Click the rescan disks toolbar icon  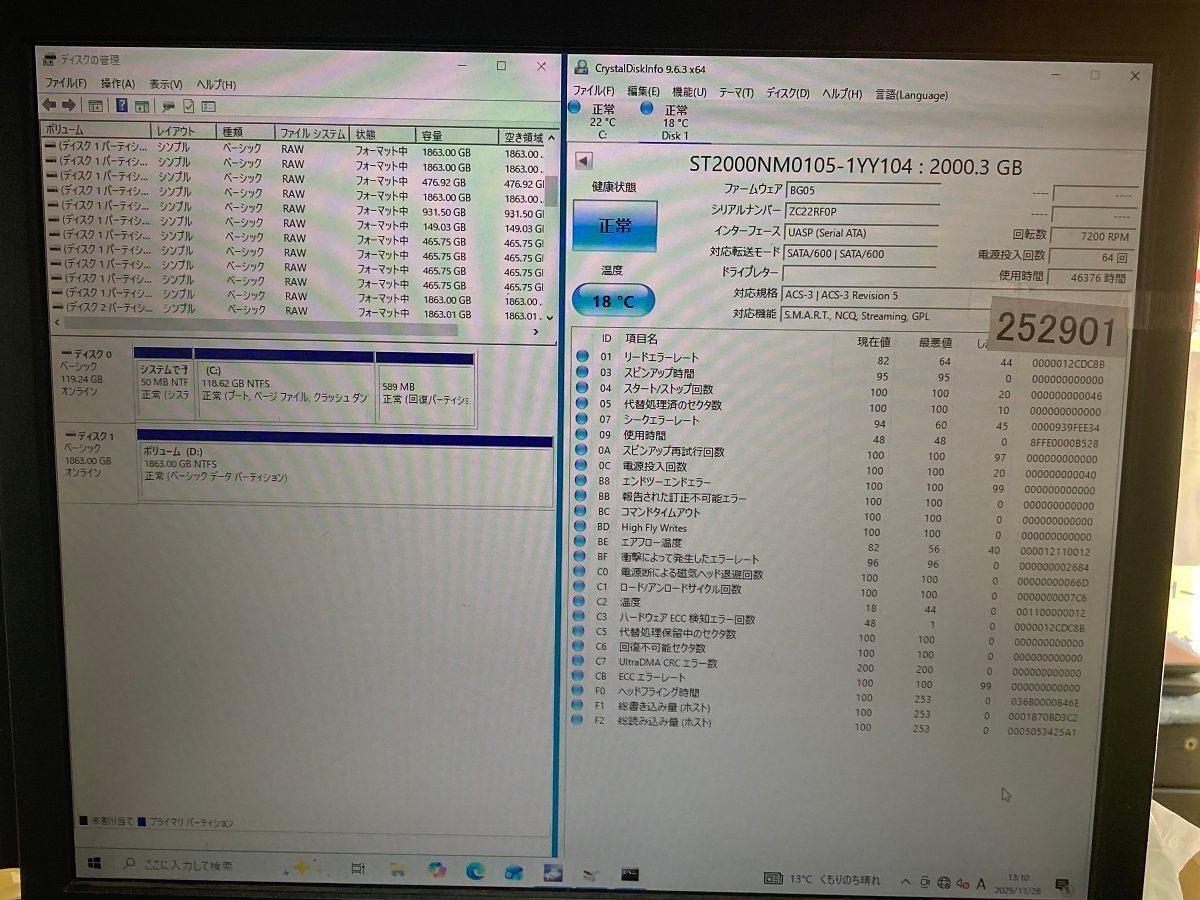168,106
